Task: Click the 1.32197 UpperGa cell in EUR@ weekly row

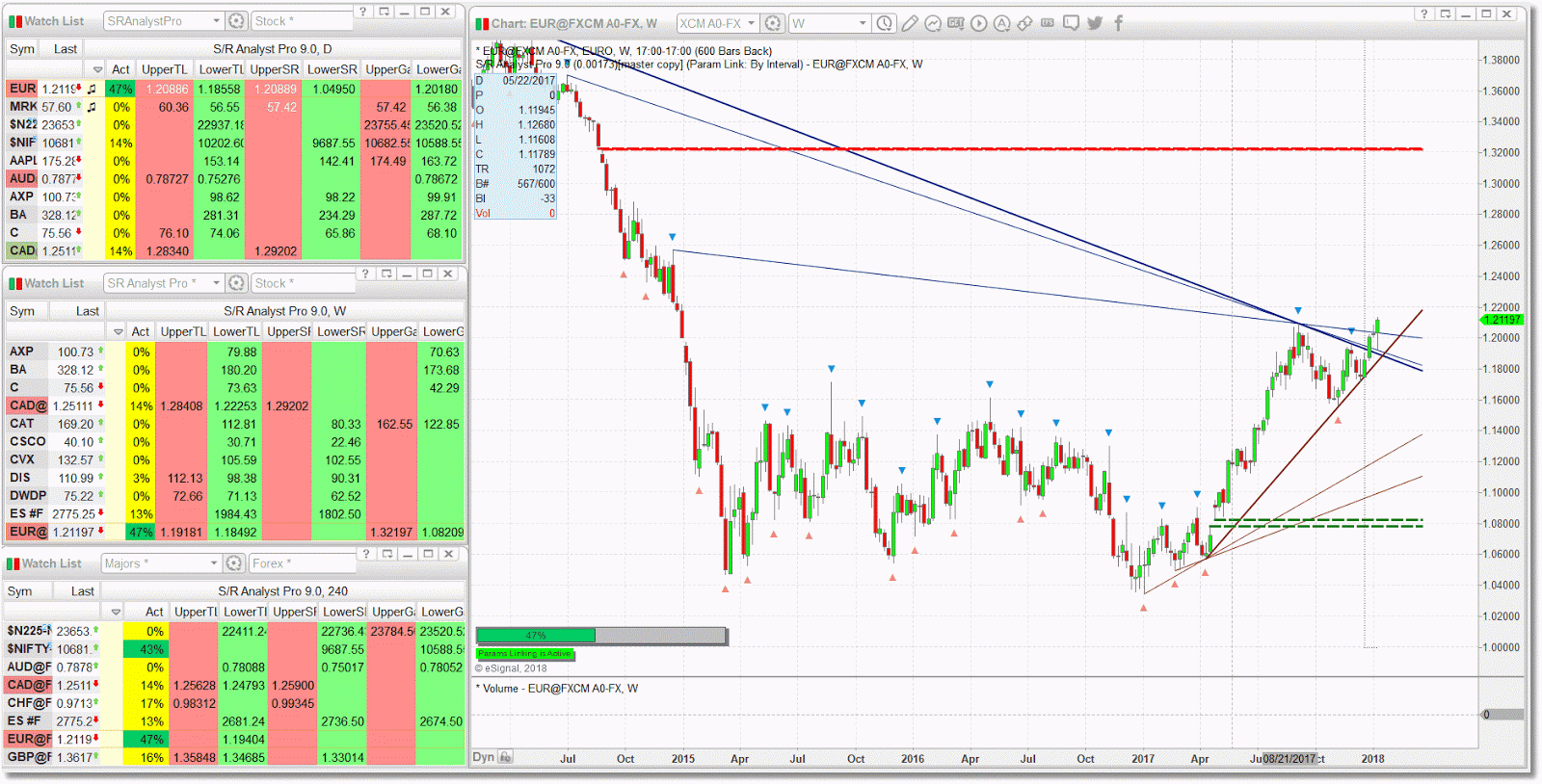Action: pos(391,532)
